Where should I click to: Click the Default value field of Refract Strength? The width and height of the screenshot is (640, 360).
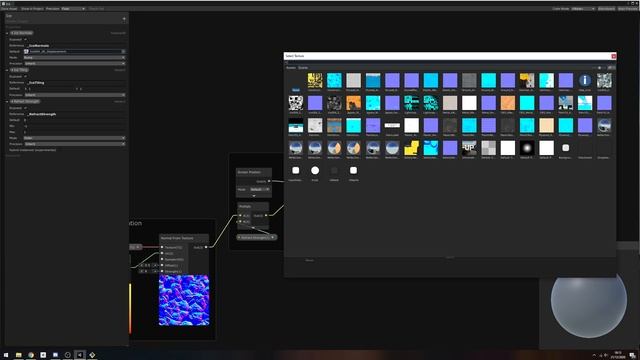point(74,120)
